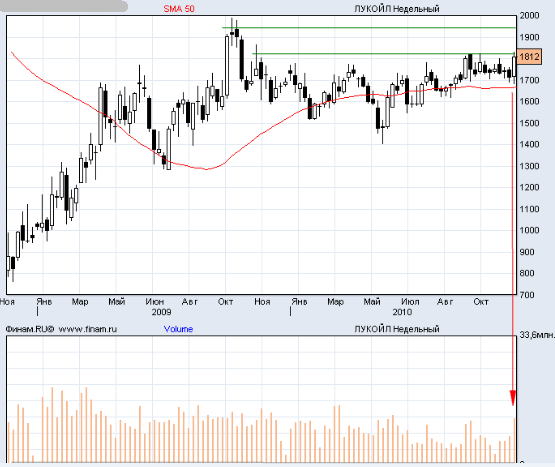Click the 1900 price axis label
Image resolution: width=555 pixels, height=467 pixels.
[x=529, y=37]
